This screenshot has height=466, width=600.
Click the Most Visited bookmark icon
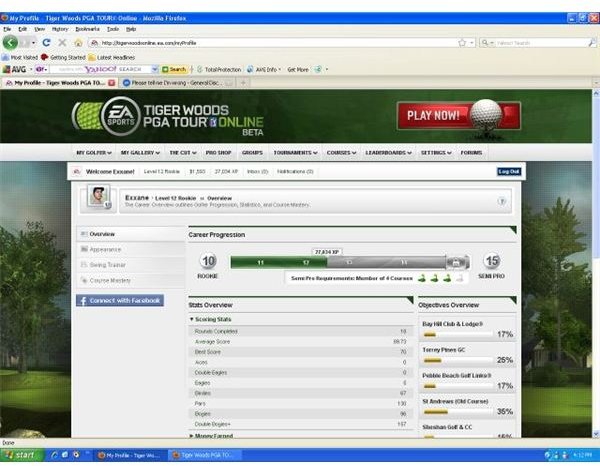coord(5,57)
